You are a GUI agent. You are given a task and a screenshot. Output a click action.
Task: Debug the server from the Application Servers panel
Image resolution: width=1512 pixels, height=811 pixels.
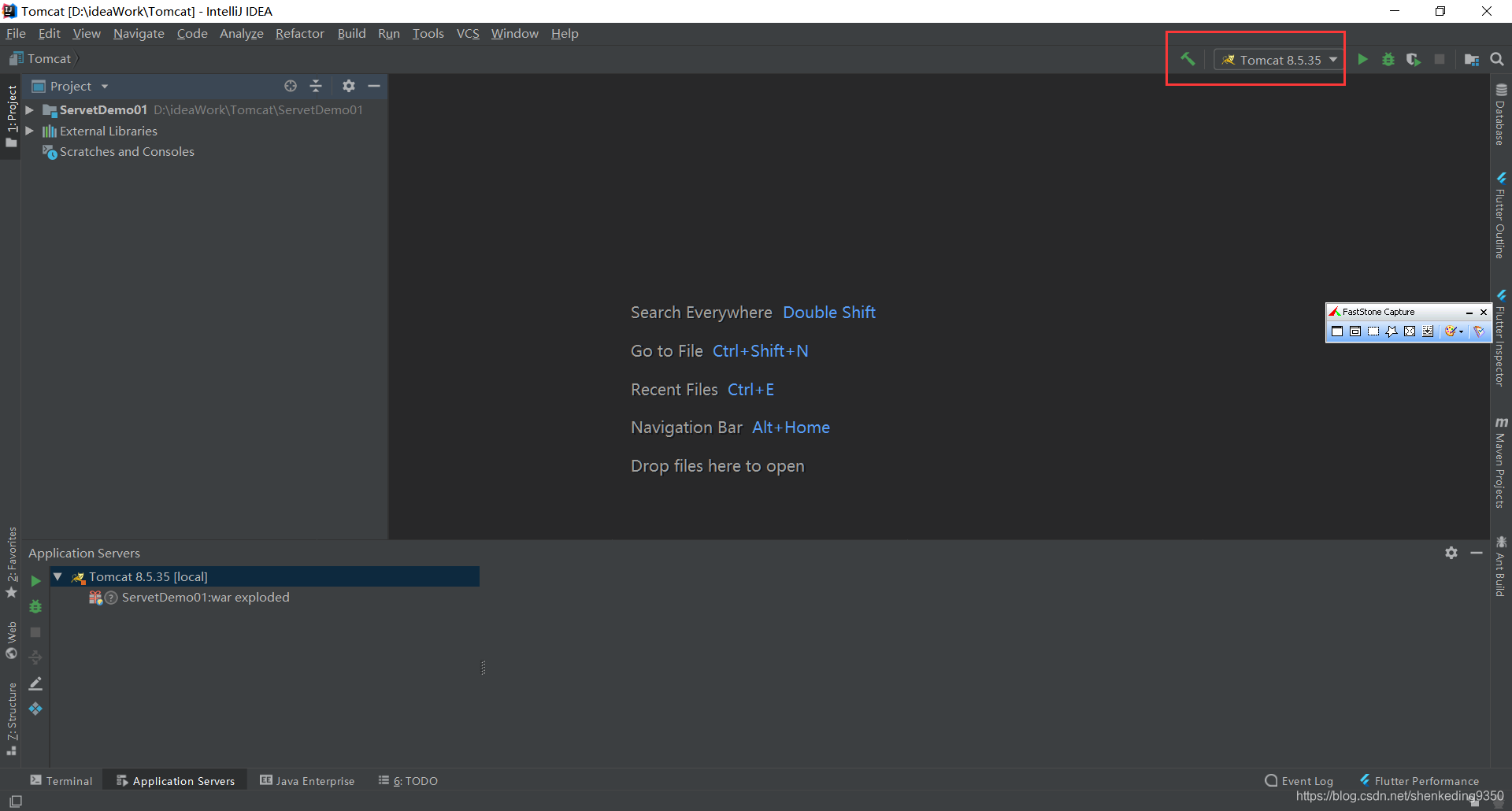pos(35,606)
